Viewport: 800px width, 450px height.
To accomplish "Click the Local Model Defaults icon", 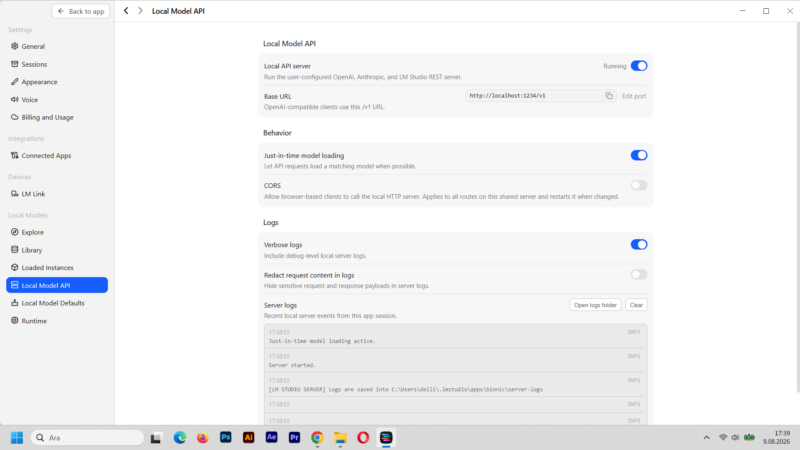I will (x=14, y=303).
